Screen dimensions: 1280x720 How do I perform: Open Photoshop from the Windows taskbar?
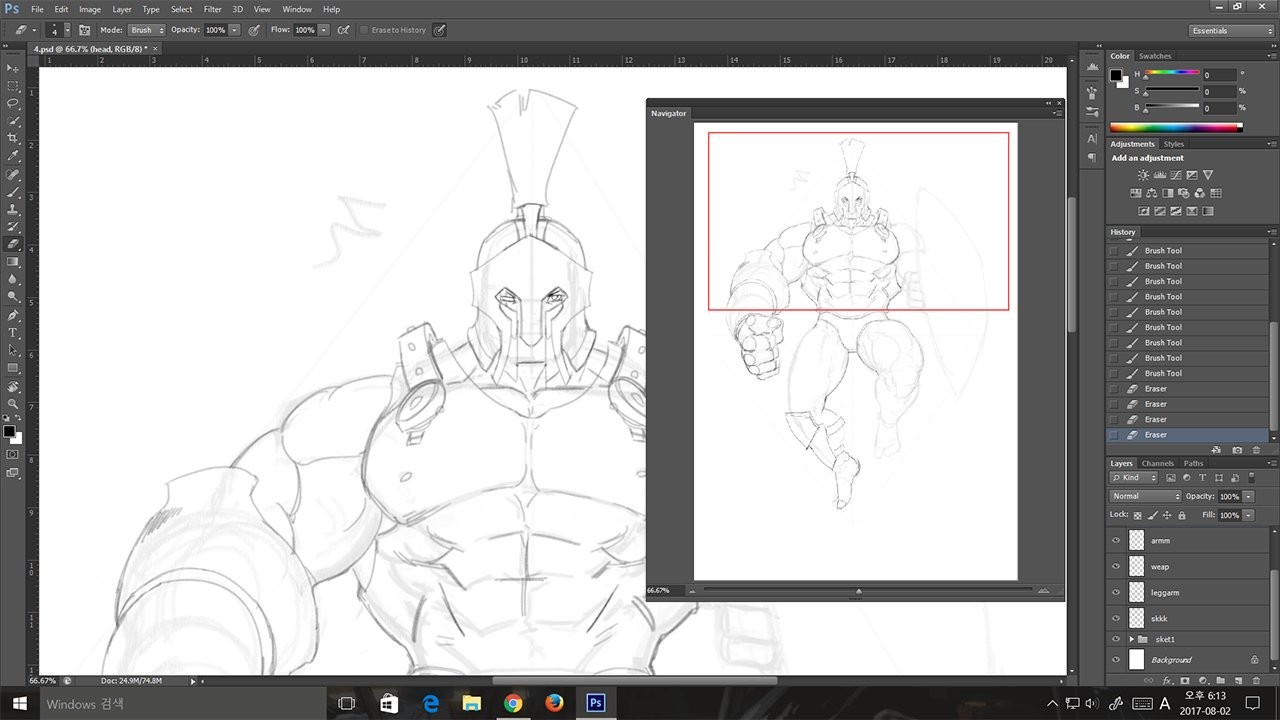click(x=596, y=703)
